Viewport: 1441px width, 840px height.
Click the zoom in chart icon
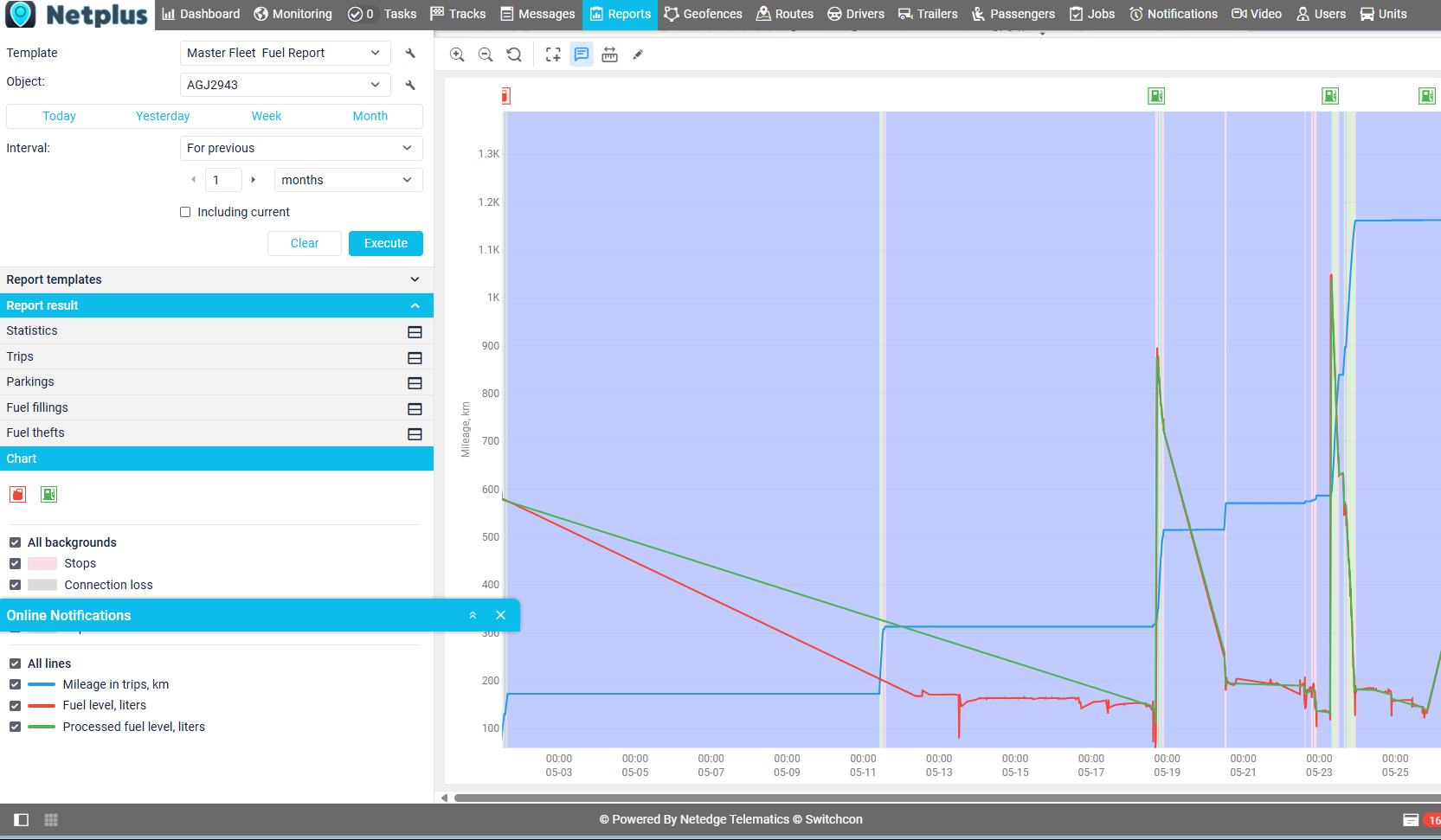(x=457, y=55)
